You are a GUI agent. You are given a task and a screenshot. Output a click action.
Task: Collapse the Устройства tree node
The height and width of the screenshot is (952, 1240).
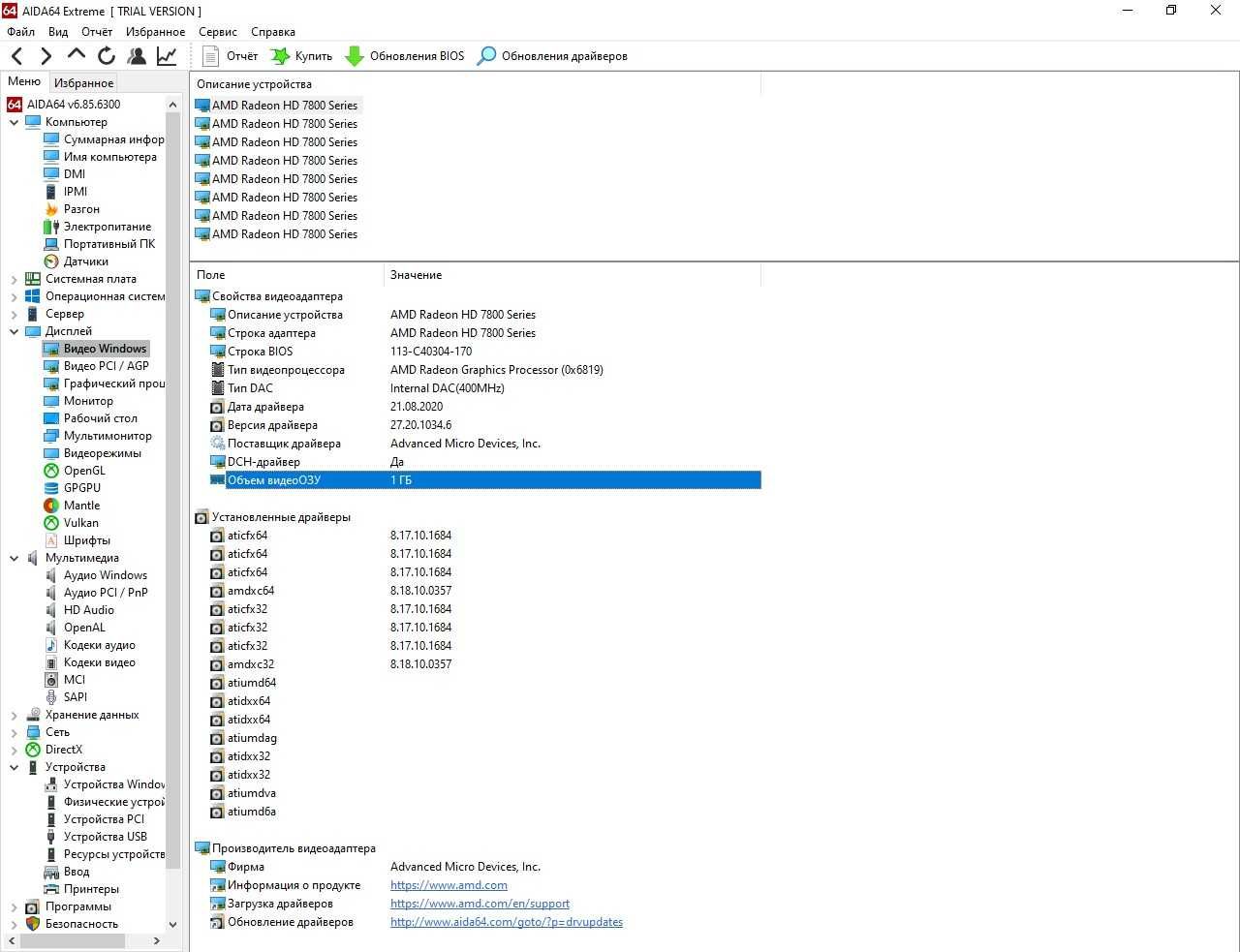point(15,767)
